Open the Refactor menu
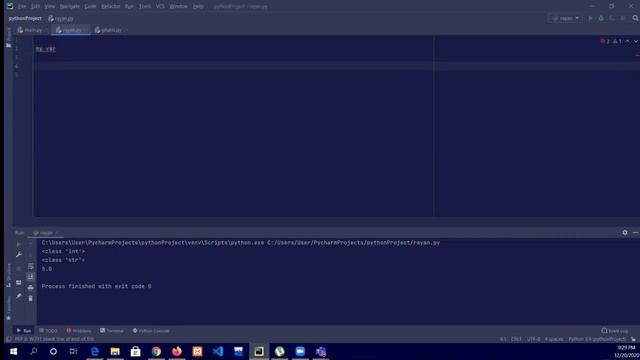The height and width of the screenshot is (360, 640). click(111, 7)
